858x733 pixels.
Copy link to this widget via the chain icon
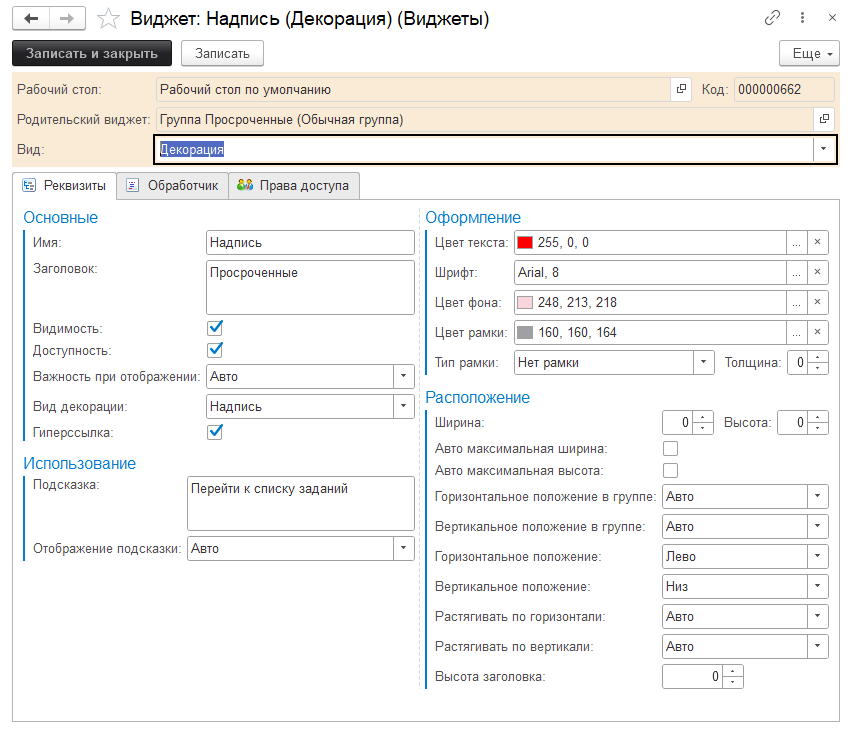[x=772, y=18]
